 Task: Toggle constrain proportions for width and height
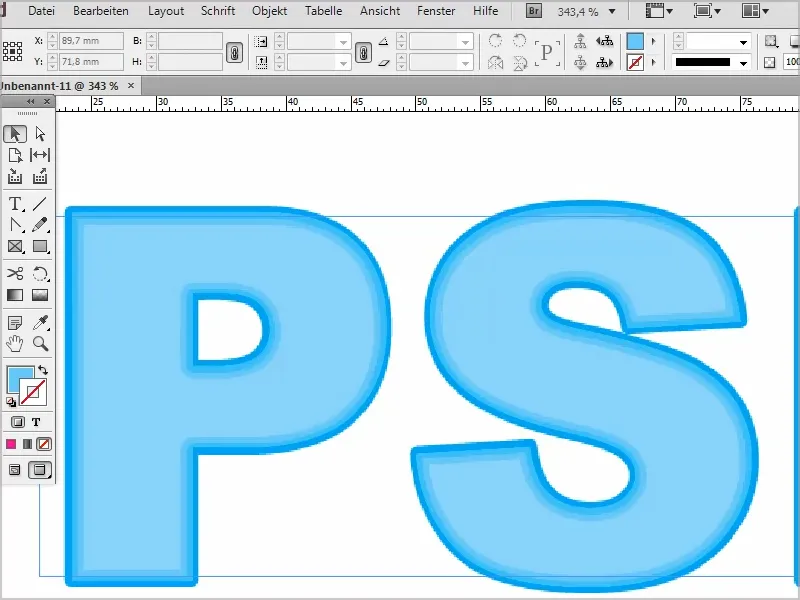[234, 52]
